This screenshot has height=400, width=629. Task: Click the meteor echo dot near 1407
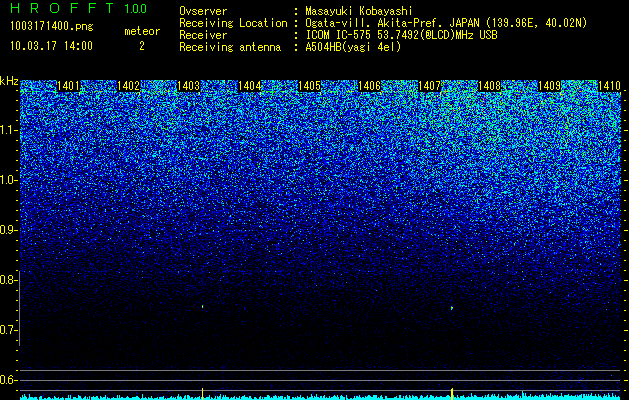tap(452, 308)
